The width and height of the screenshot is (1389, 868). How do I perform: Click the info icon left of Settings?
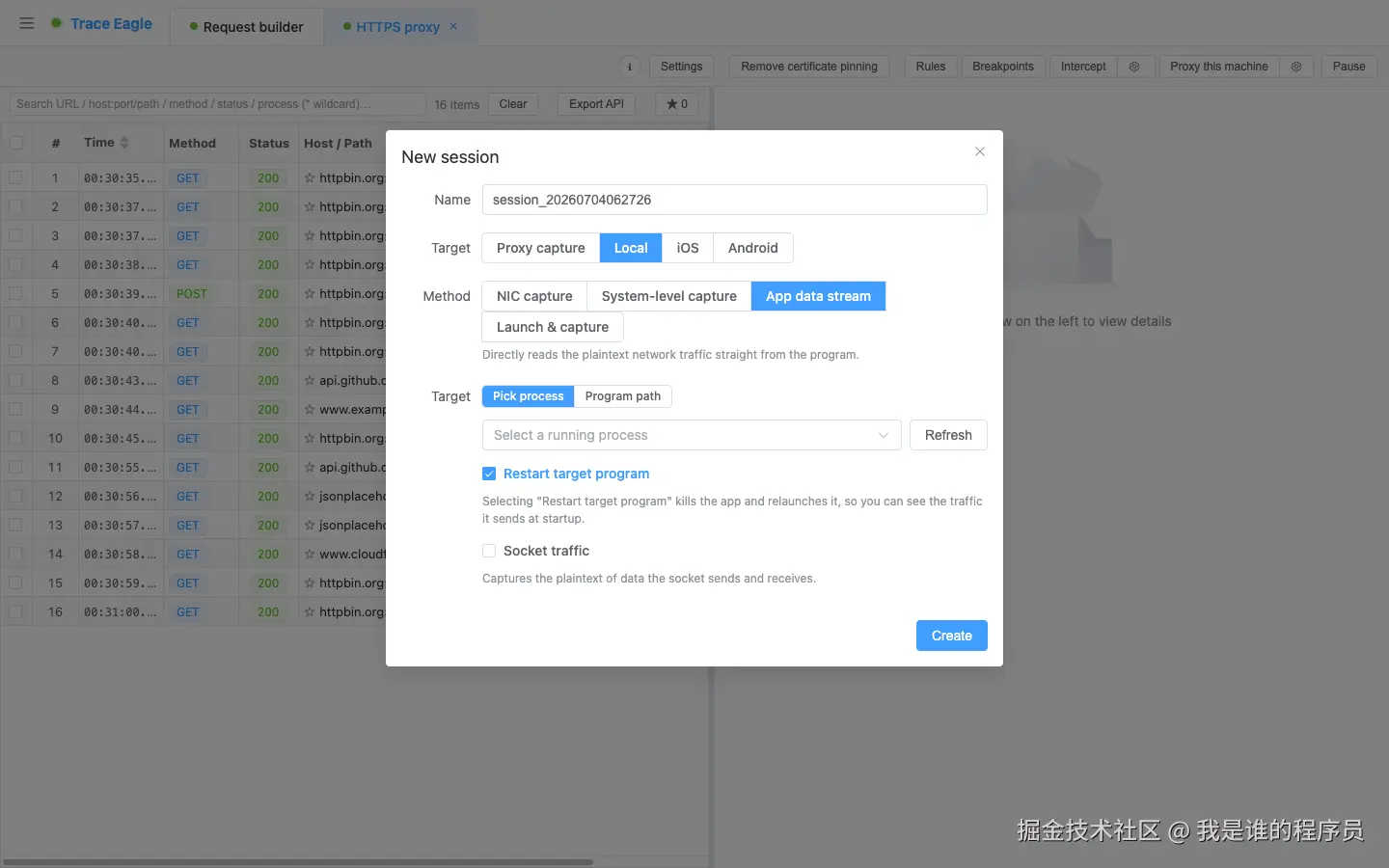tap(630, 67)
